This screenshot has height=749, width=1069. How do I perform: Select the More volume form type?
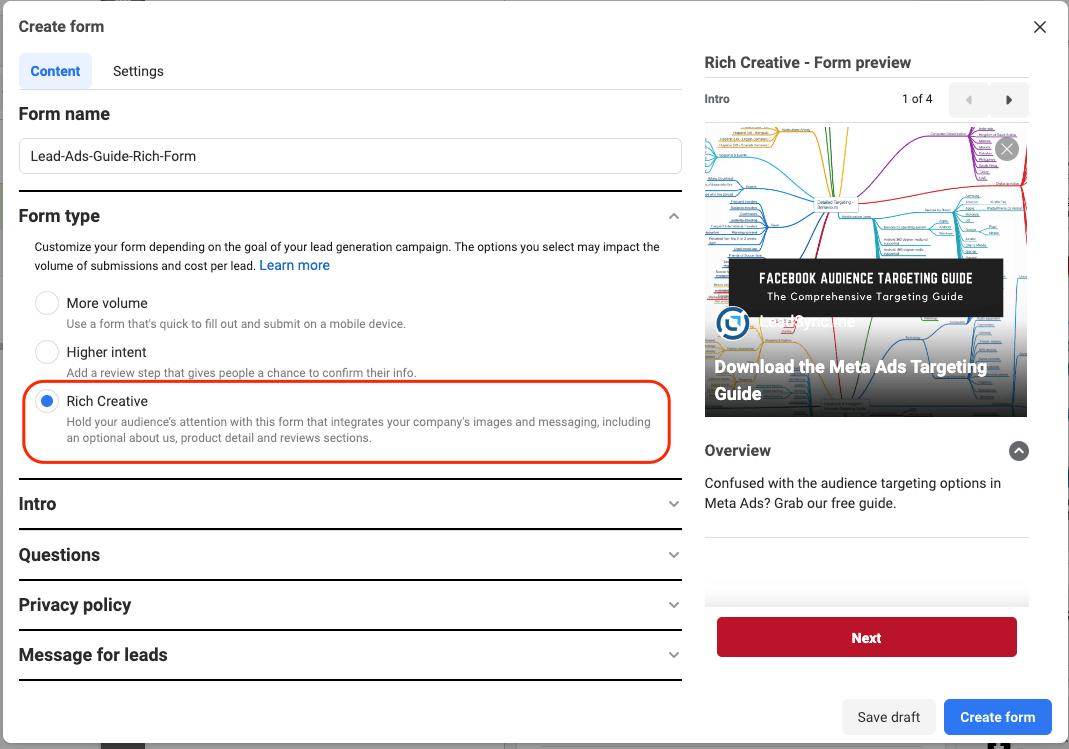click(47, 303)
